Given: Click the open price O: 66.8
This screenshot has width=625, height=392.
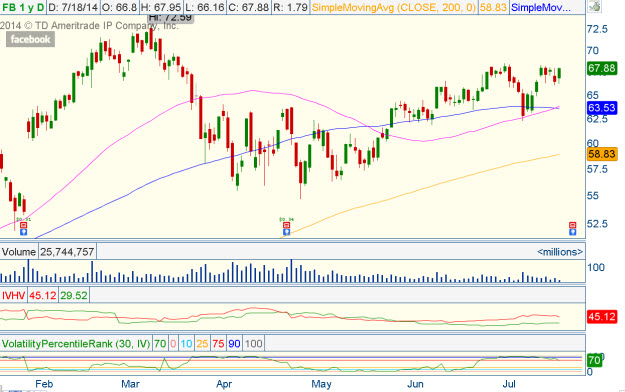Looking at the screenshot, I should 119,7.
